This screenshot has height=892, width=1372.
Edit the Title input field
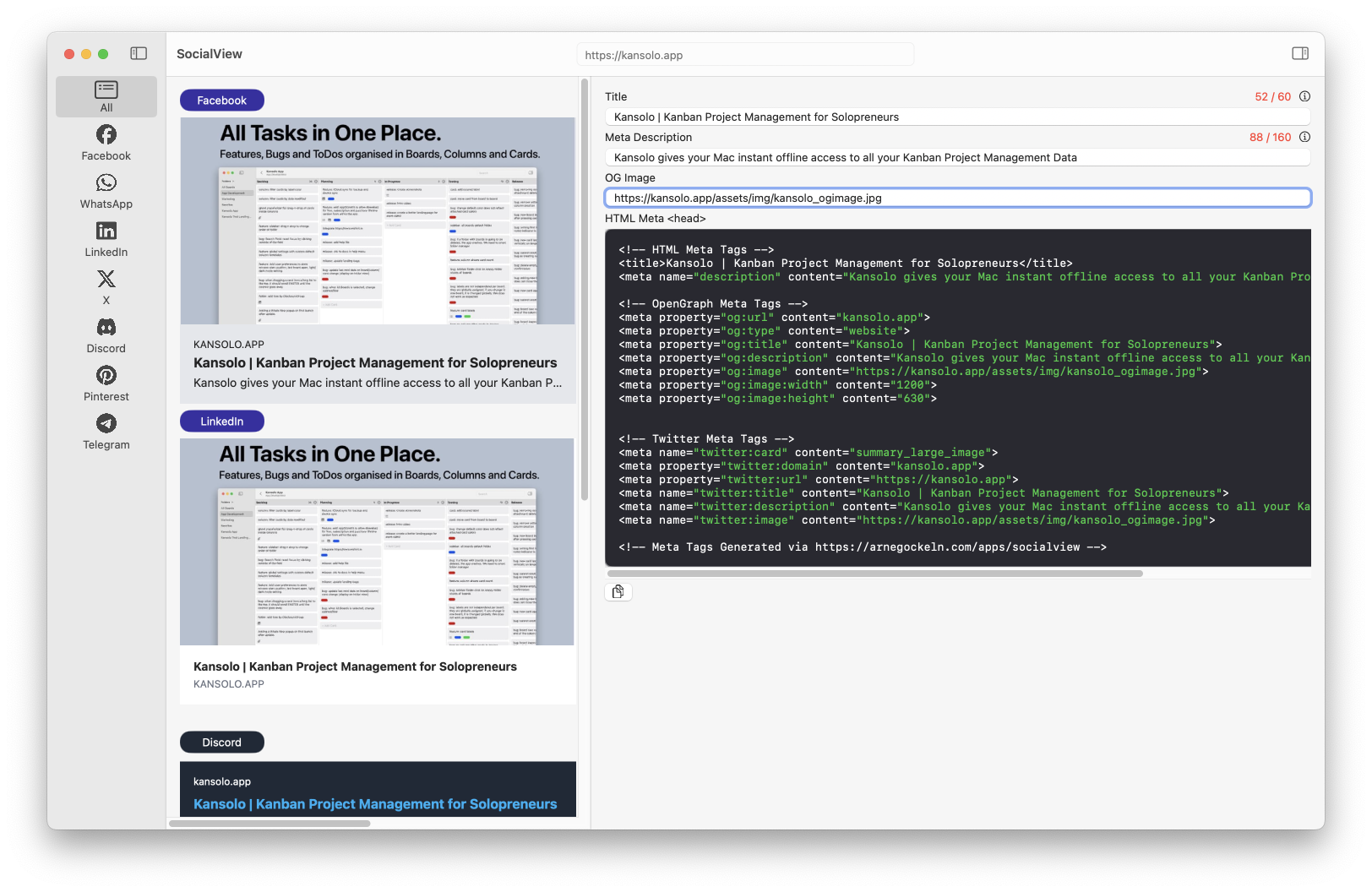[x=958, y=117]
